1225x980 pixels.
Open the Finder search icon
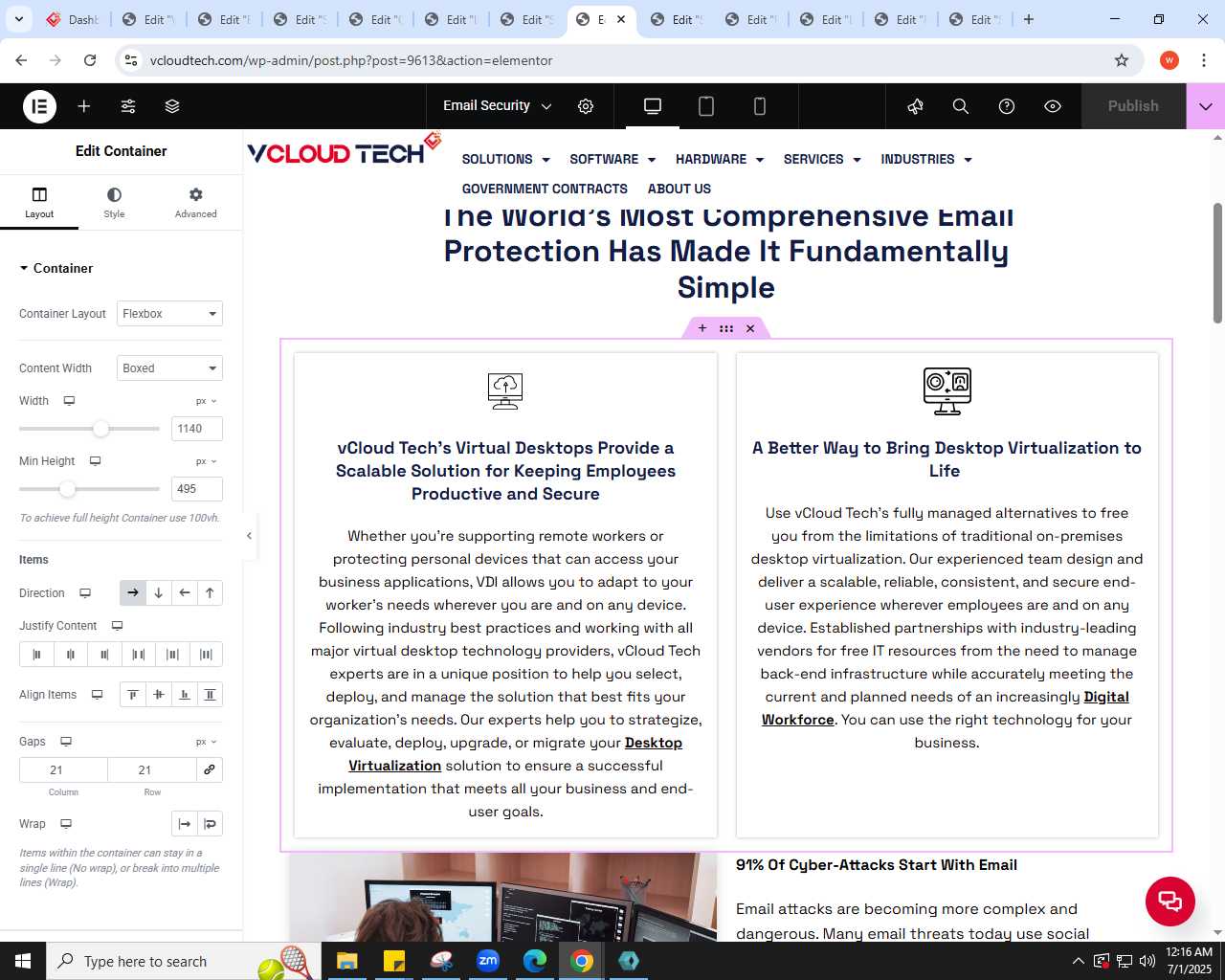961,106
